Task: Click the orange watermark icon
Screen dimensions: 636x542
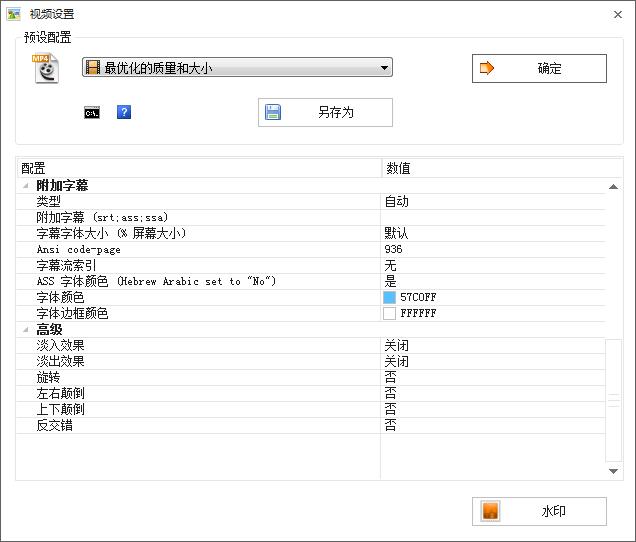Action: [490, 511]
